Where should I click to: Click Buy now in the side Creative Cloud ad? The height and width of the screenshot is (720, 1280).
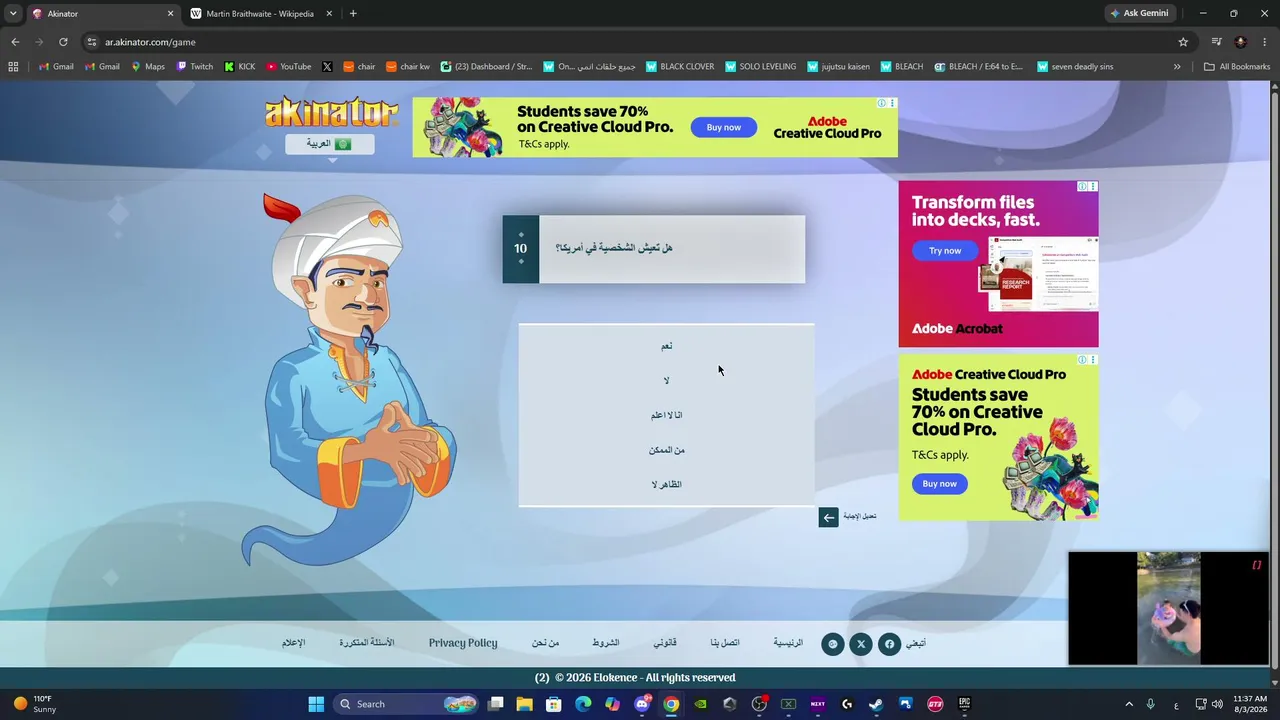pos(940,484)
